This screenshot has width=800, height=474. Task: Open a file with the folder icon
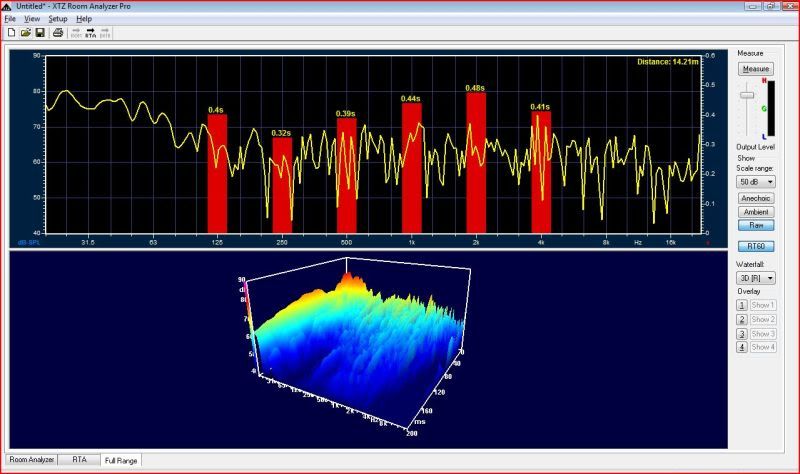(x=25, y=33)
